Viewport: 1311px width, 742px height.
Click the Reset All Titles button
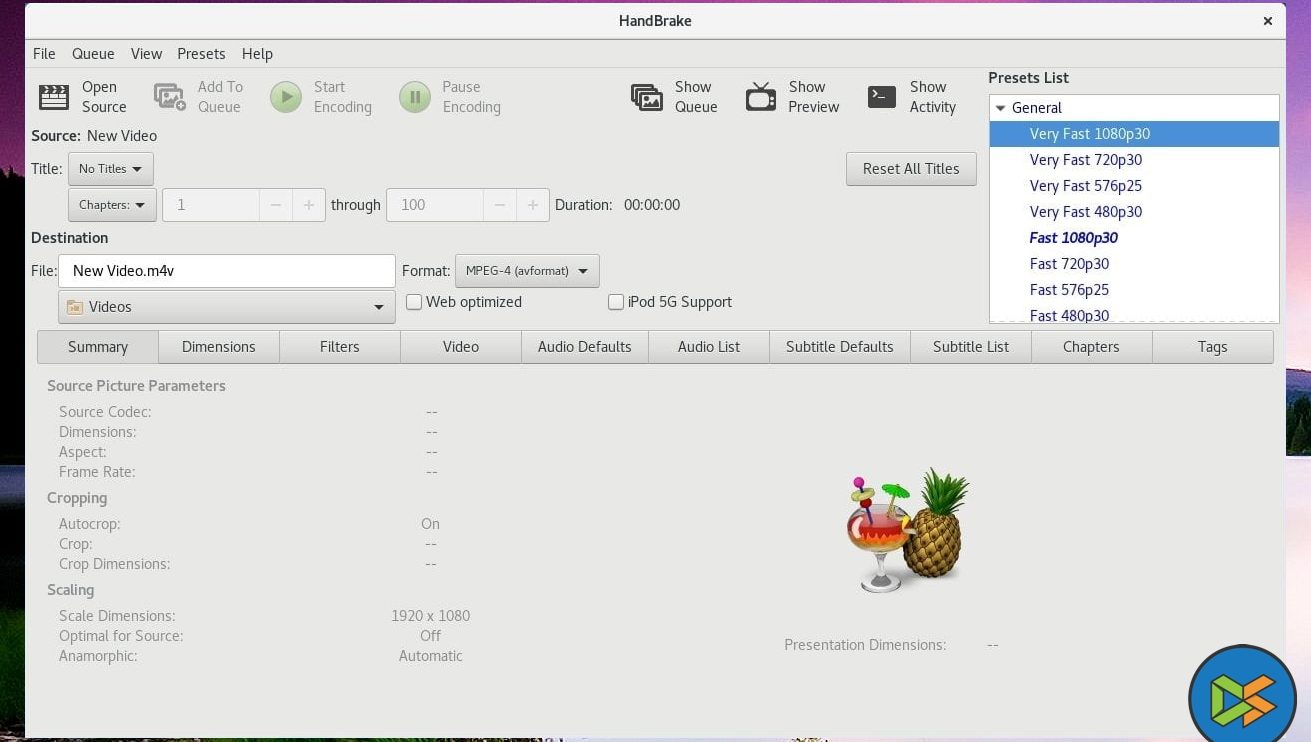(x=911, y=169)
